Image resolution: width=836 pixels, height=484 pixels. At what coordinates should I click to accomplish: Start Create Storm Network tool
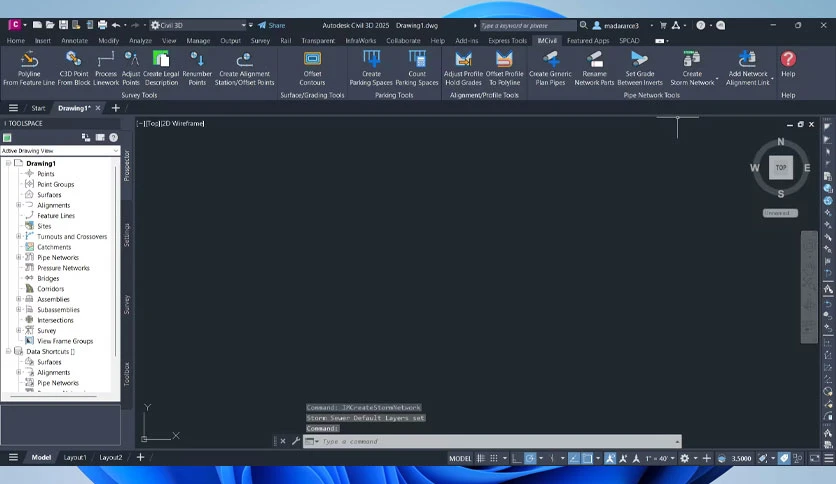coord(692,68)
